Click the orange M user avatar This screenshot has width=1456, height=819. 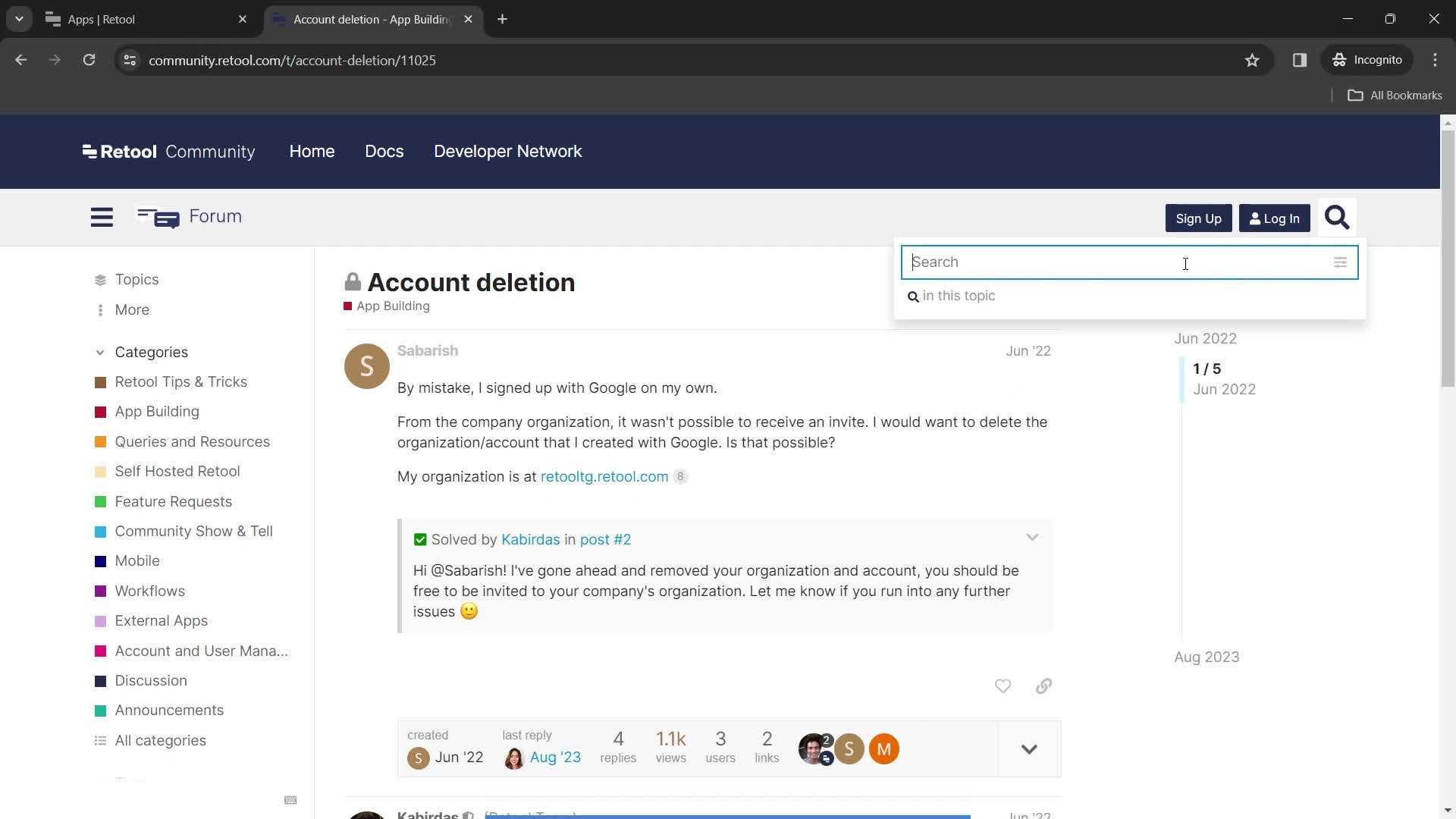pyautogui.click(x=884, y=749)
